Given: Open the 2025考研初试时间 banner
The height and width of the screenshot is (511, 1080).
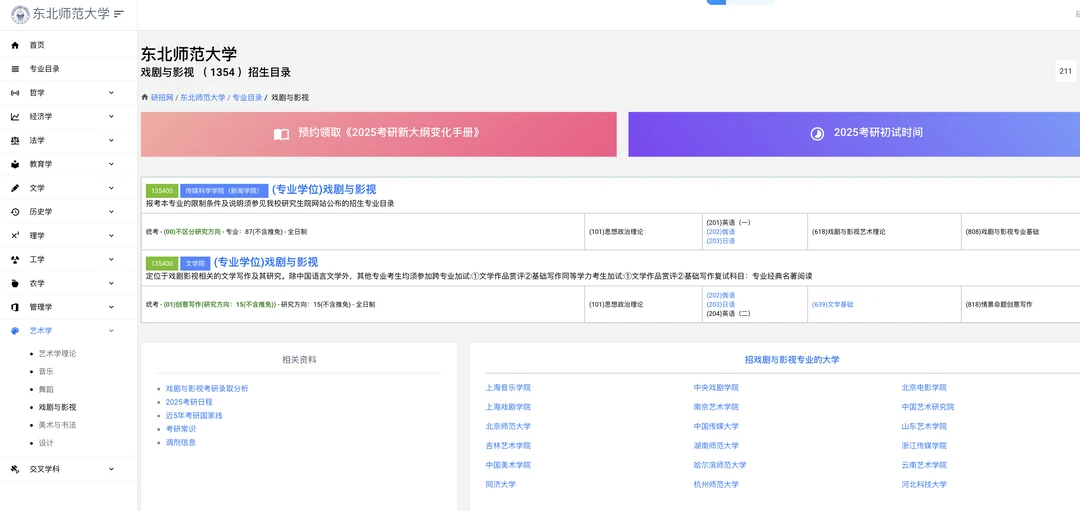Looking at the screenshot, I should [854, 134].
